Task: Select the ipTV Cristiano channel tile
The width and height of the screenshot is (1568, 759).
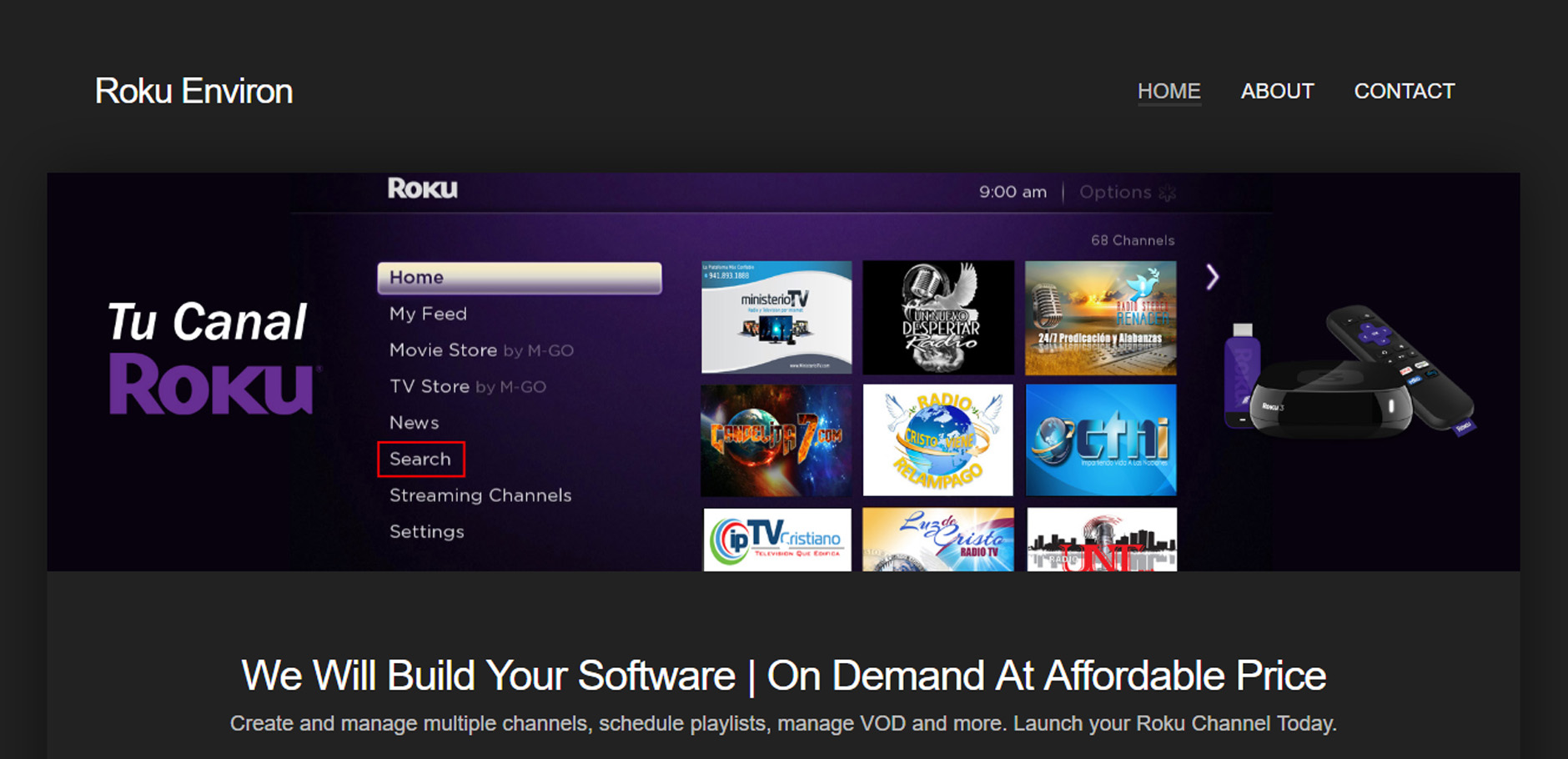Action: pos(776,540)
